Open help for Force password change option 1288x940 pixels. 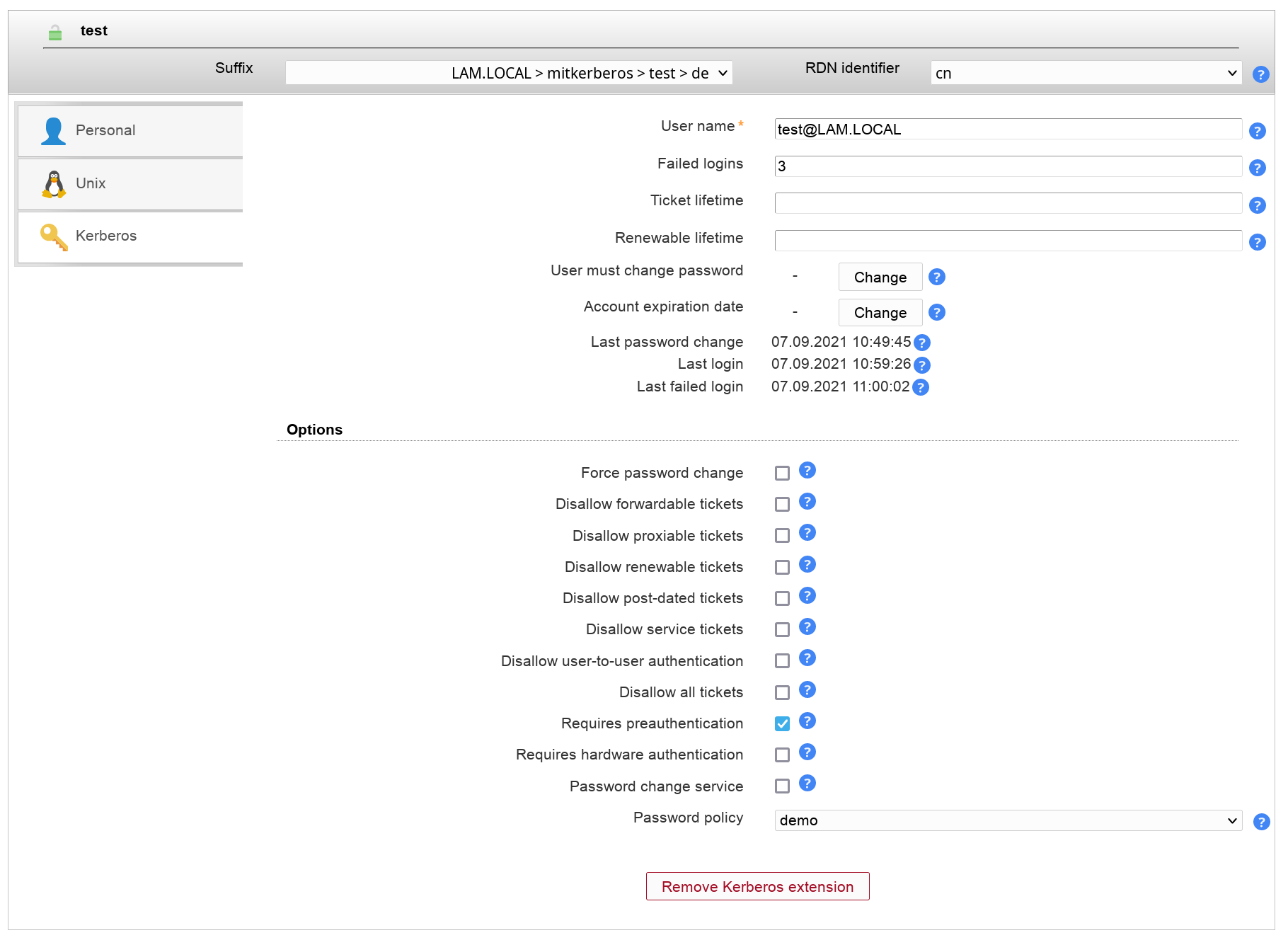807,471
